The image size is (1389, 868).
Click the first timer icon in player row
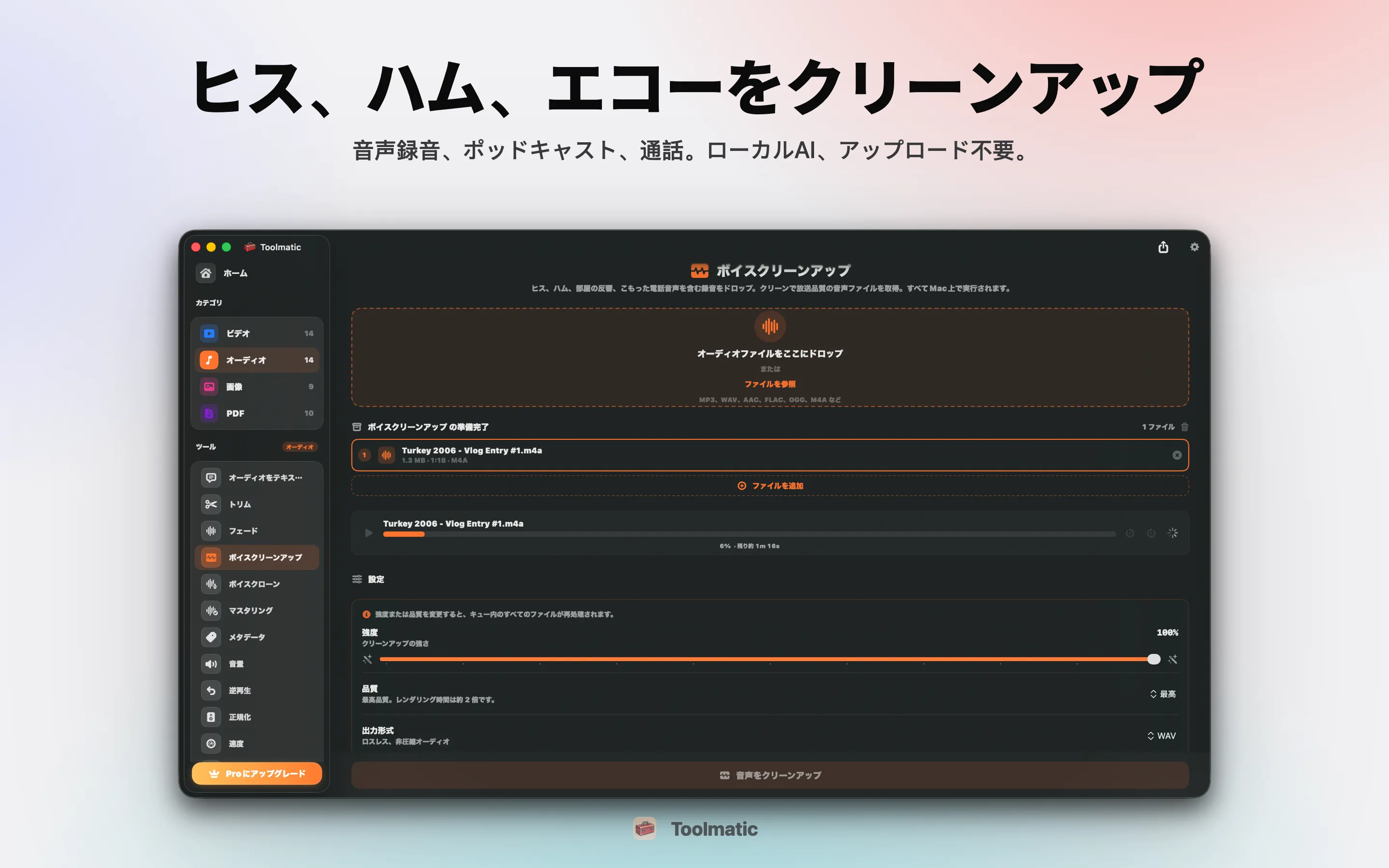(x=1130, y=533)
